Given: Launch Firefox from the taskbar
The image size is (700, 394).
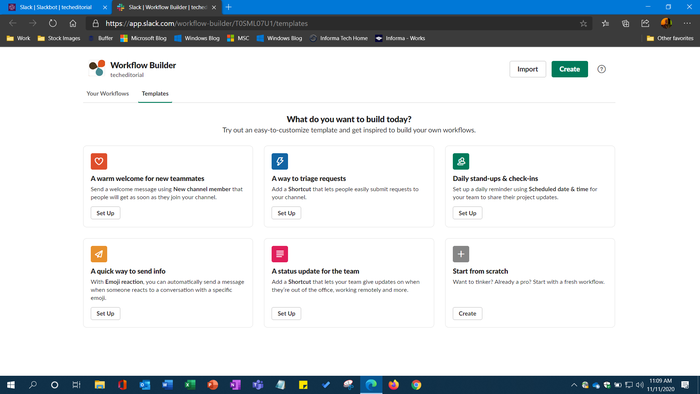Looking at the screenshot, I should (393, 385).
